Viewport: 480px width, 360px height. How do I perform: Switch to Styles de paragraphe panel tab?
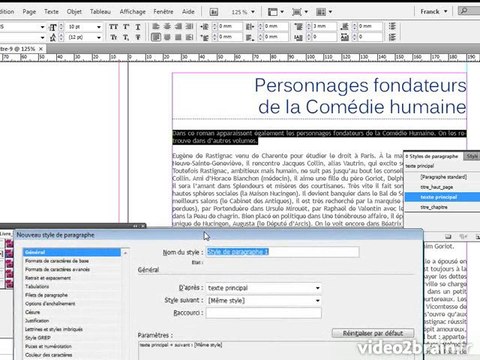(433, 156)
